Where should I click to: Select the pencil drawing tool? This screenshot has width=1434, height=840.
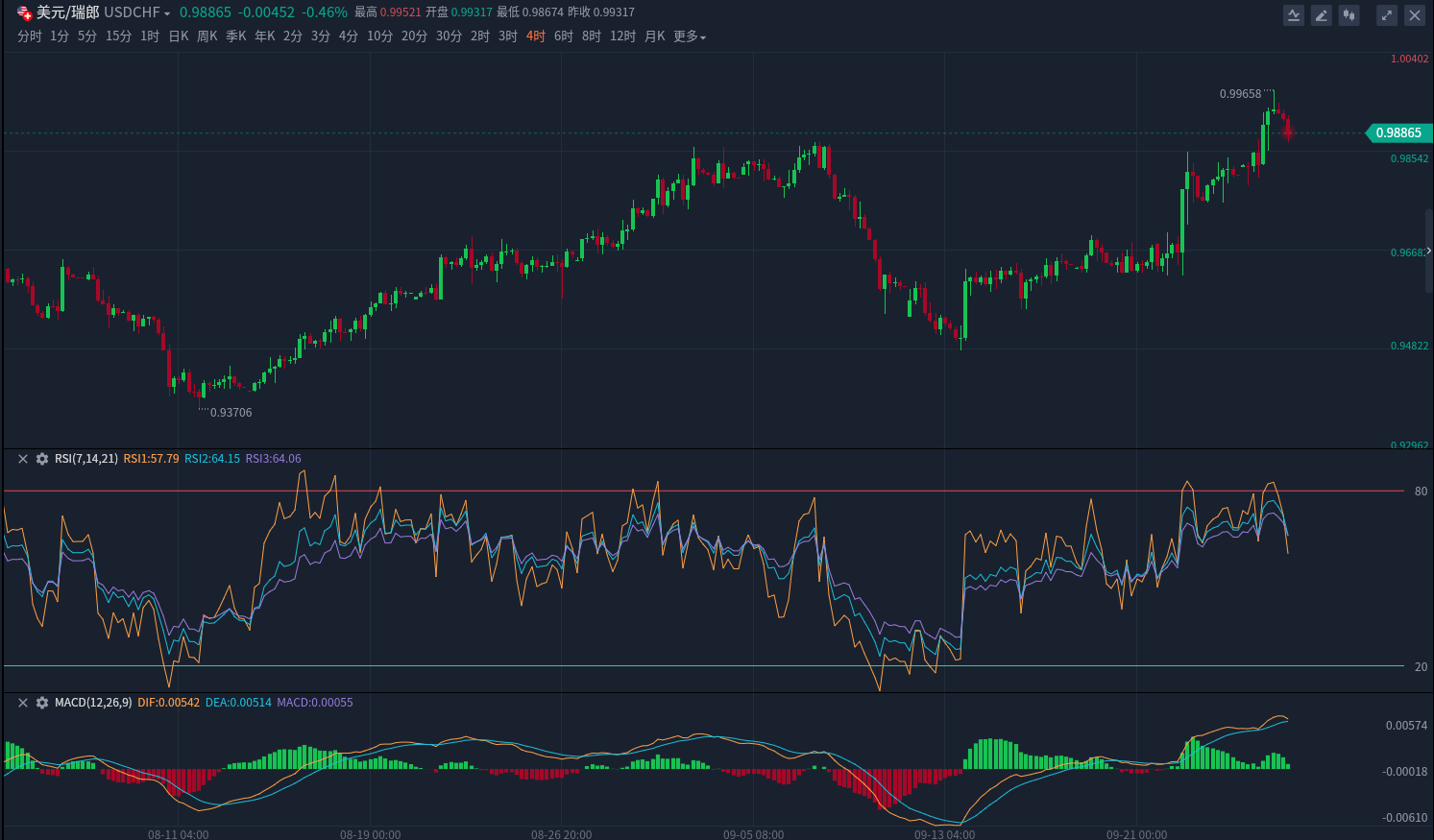[1322, 15]
